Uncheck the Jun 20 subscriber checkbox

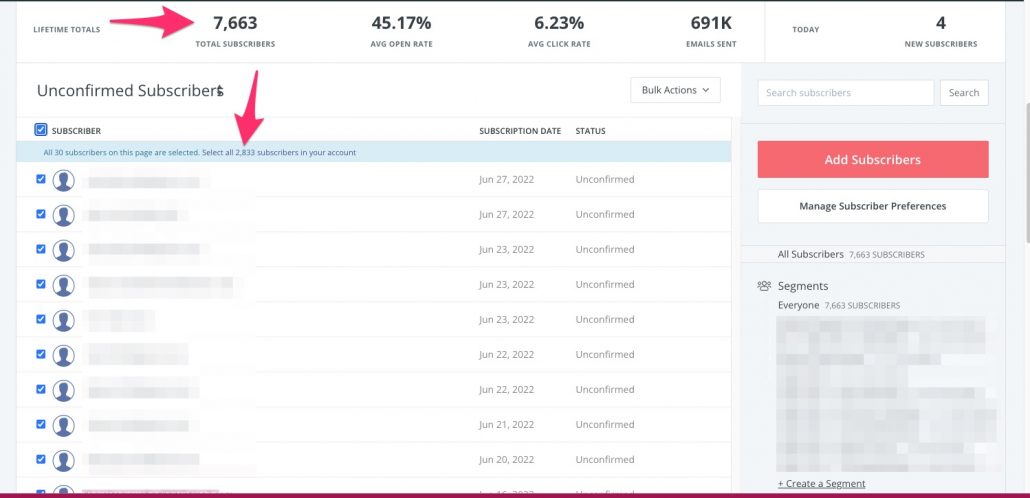41,459
